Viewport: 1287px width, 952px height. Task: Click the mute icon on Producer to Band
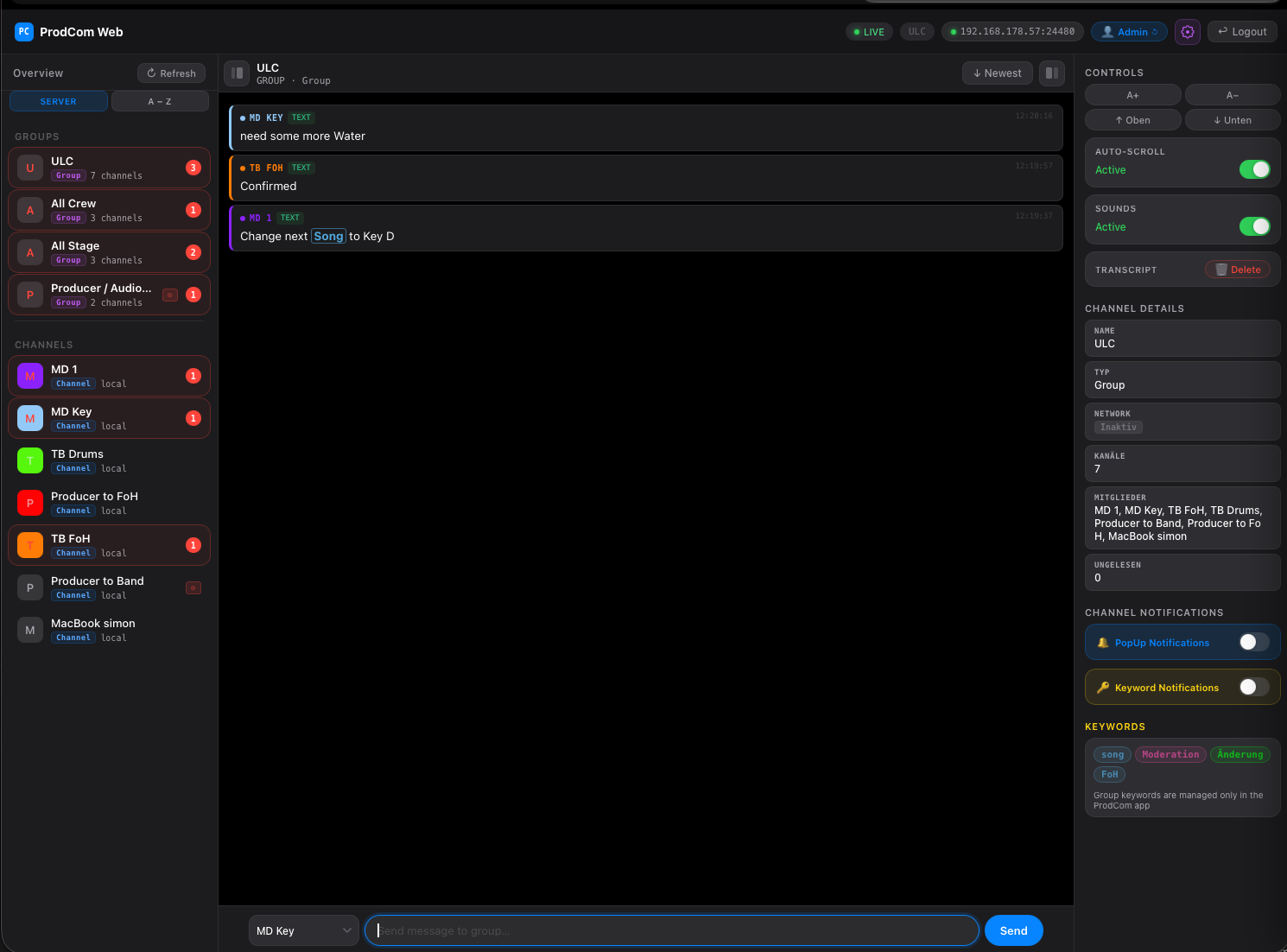tap(193, 587)
